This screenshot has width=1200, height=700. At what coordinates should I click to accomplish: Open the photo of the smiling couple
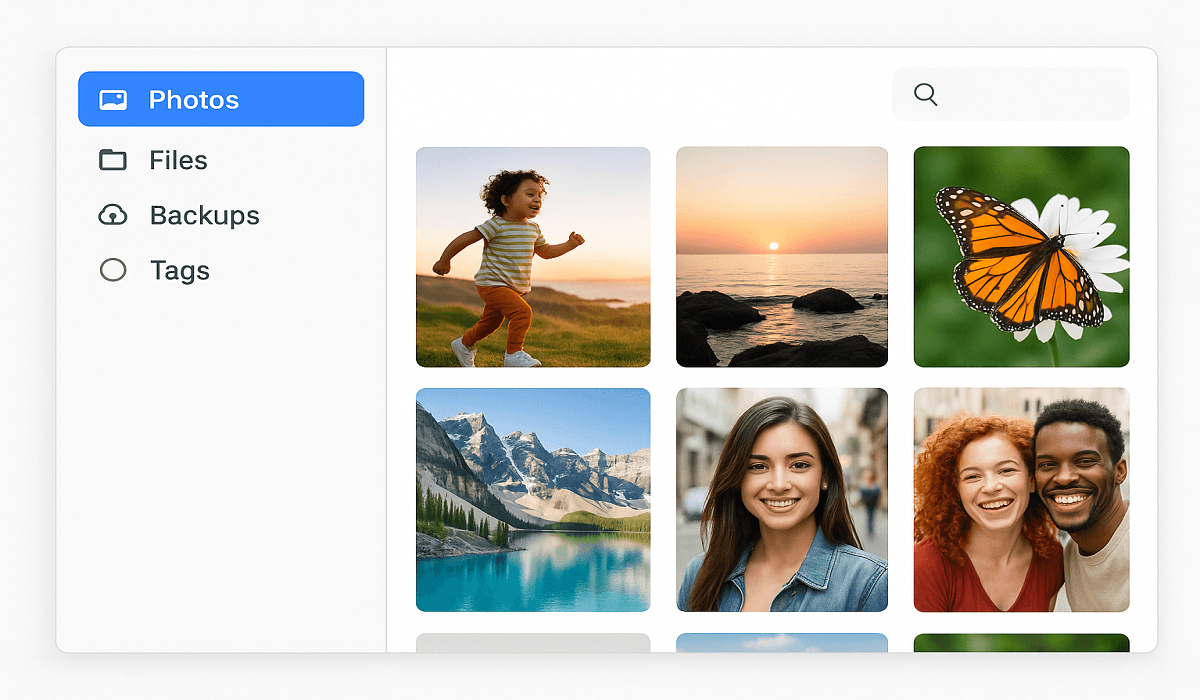(x=1022, y=500)
